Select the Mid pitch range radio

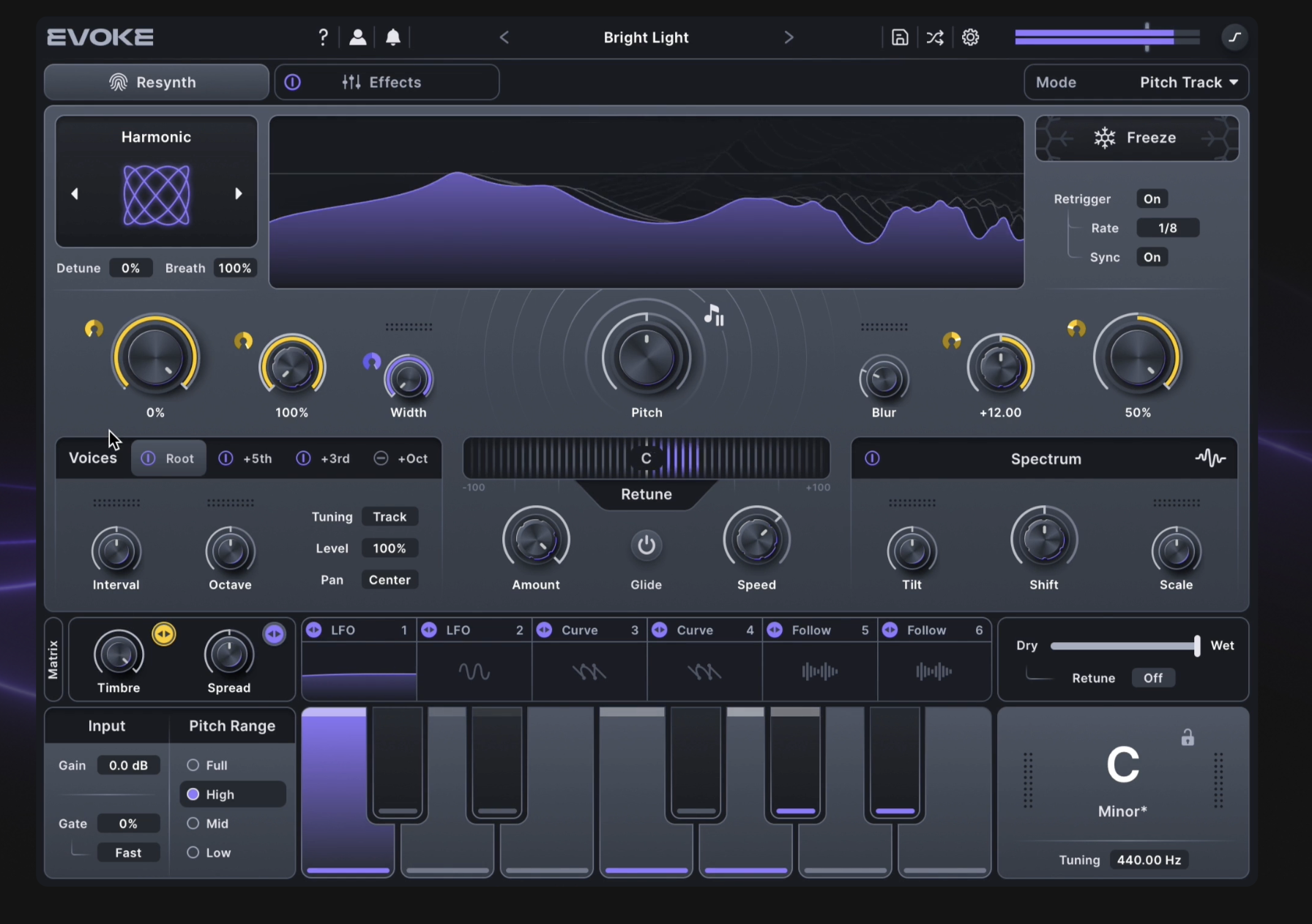point(193,824)
